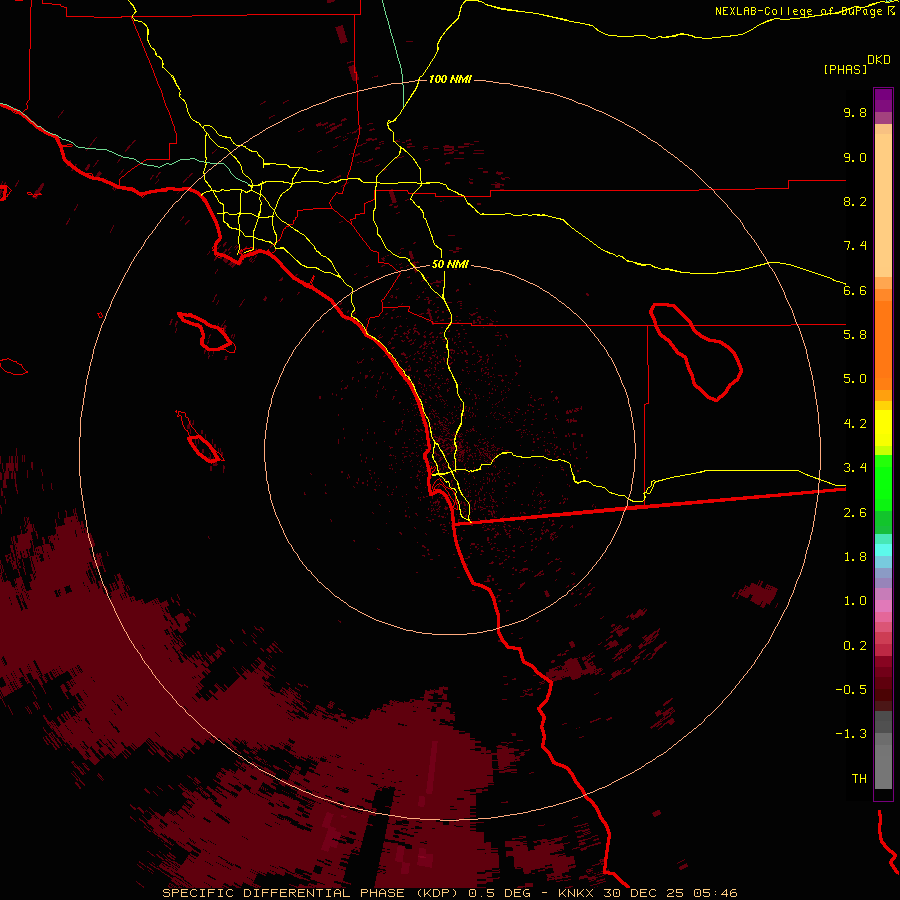Click the DKD product label above legend
Screen dimensions: 900x900
879,60
